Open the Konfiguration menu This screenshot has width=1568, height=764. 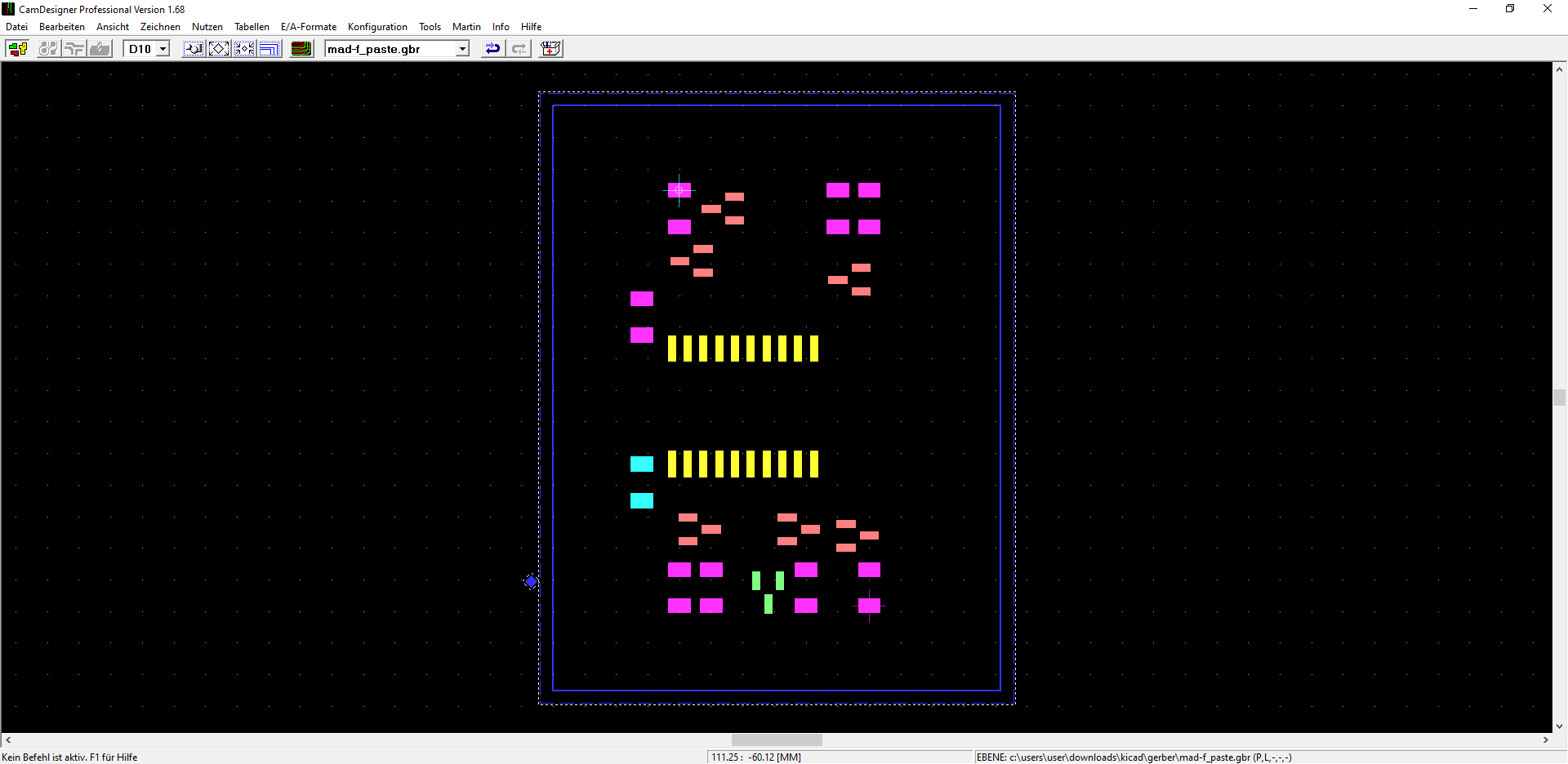pos(376,27)
